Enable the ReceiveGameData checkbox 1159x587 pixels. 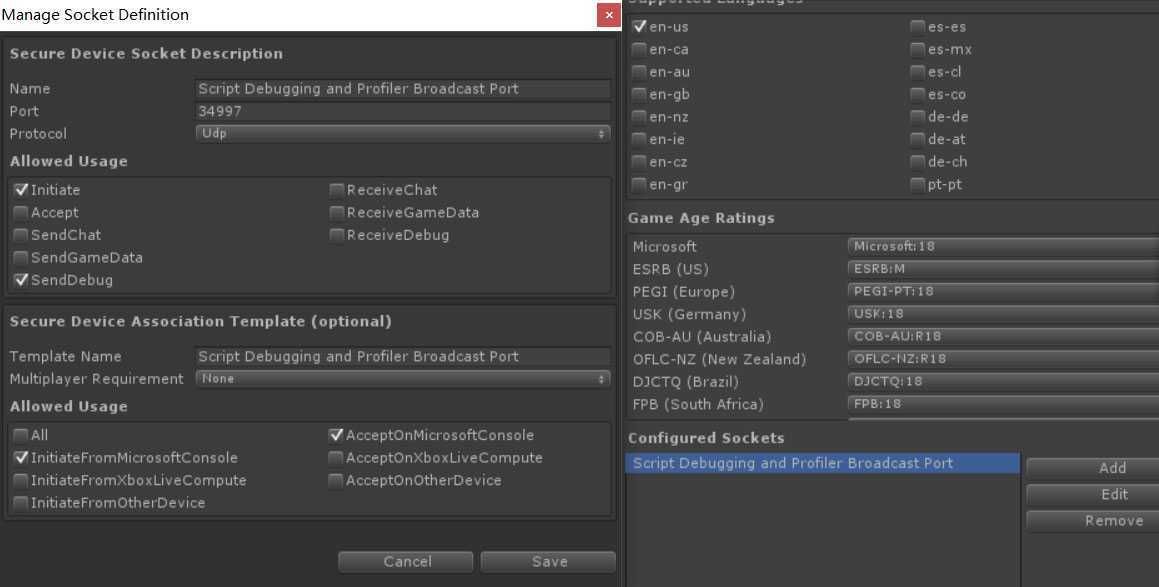point(337,213)
